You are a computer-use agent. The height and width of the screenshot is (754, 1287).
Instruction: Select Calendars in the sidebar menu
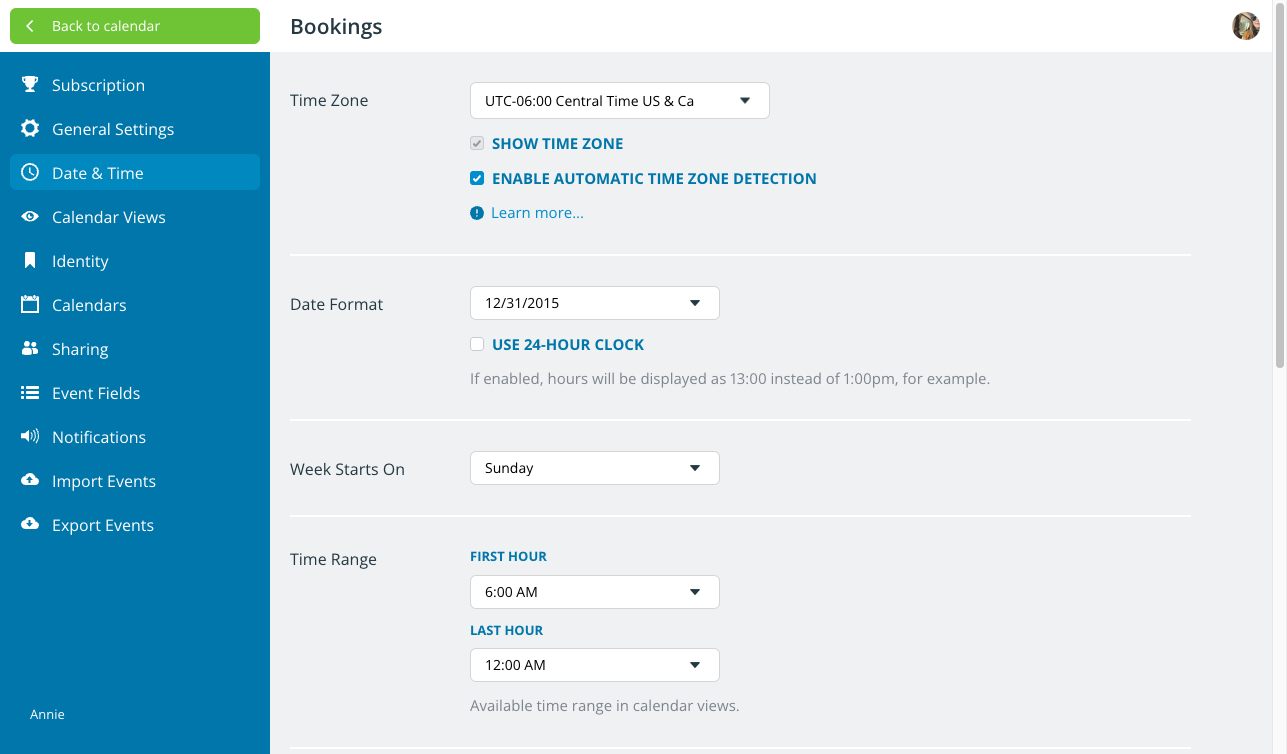pyautogui.click(x=89, y=305)
